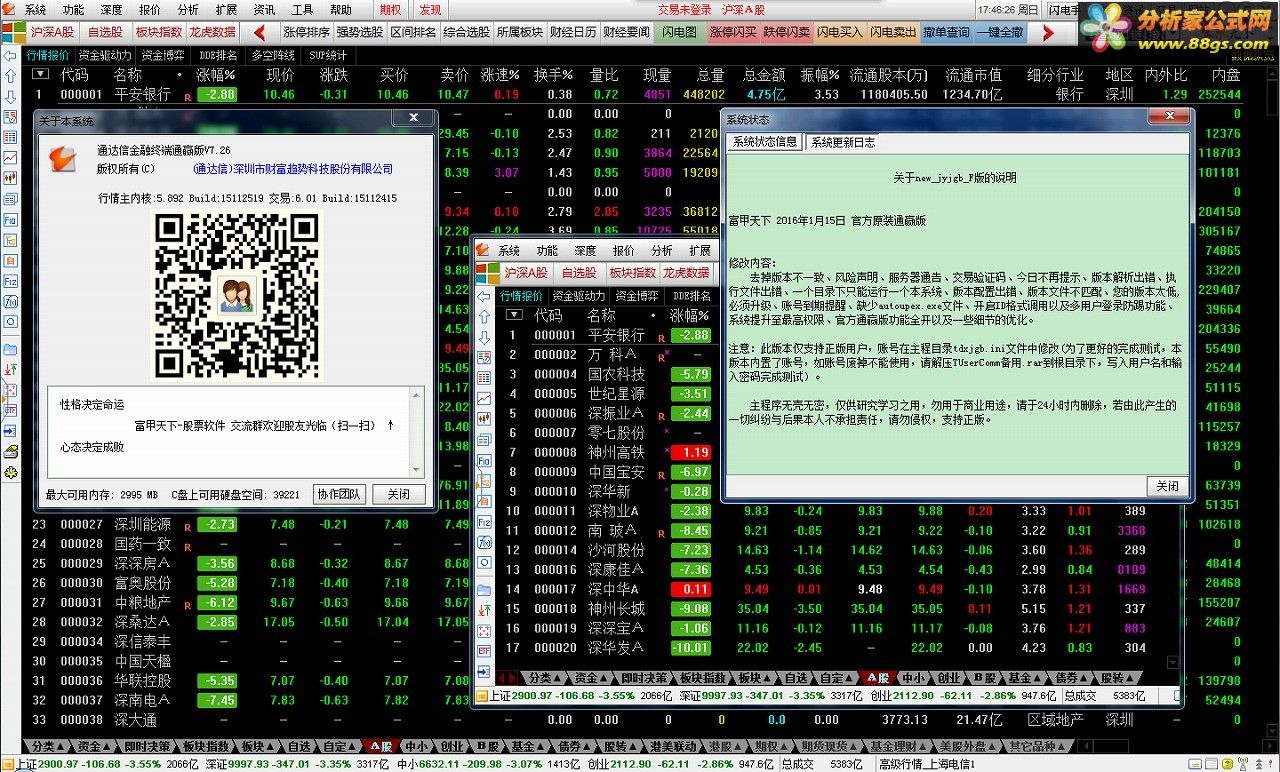Image resolution: width=1280 pixels, height=772 pixels.
Task: Select the 系统状态信息 tab
Action: click(x=765, y=141)
